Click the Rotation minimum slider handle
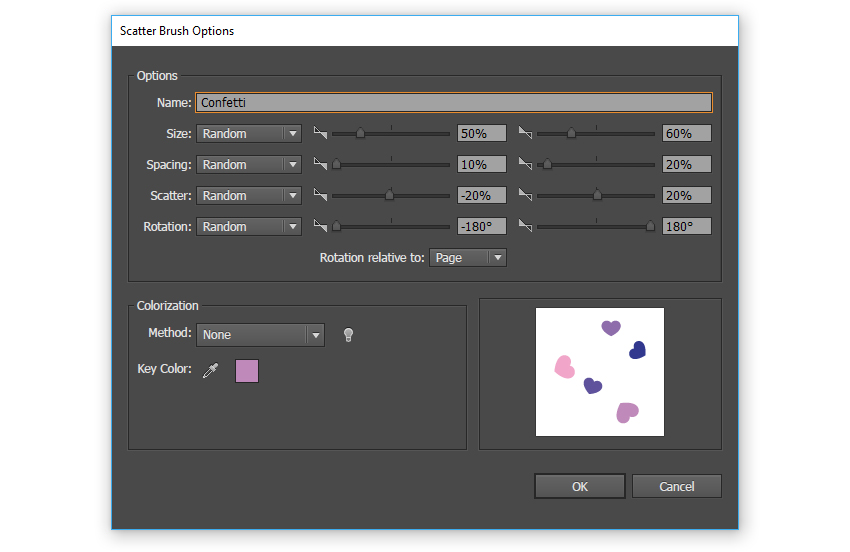The height and width of the screenshot is (552, 850). (337, 226)
